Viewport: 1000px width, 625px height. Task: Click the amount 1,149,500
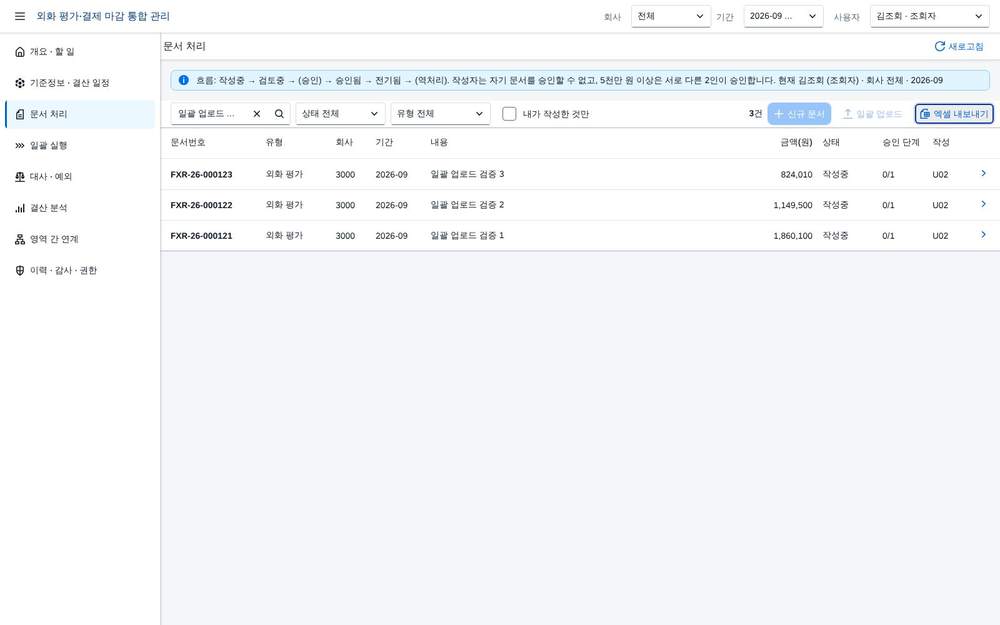click(793, 205)
